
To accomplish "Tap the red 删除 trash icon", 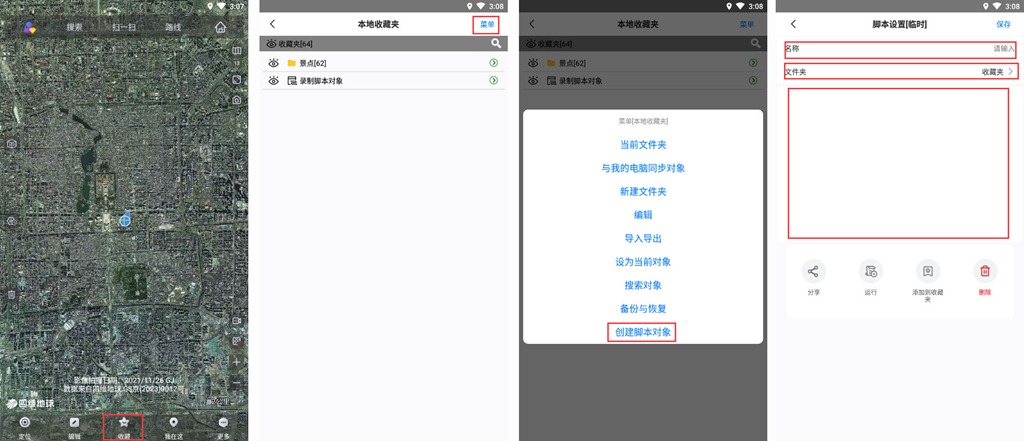I will click(x=985, y=271).
